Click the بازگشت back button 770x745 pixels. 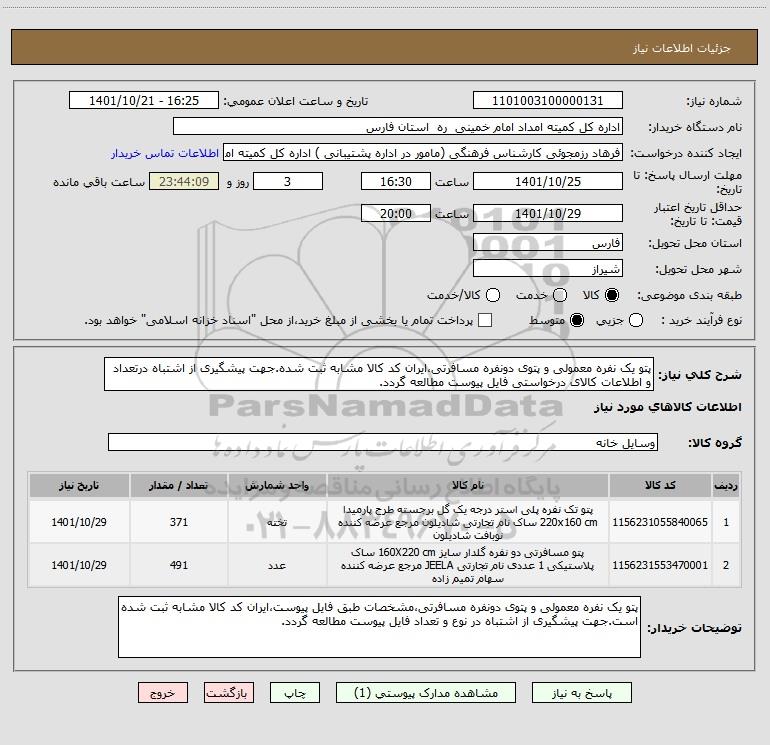click(x=229, y=693)
